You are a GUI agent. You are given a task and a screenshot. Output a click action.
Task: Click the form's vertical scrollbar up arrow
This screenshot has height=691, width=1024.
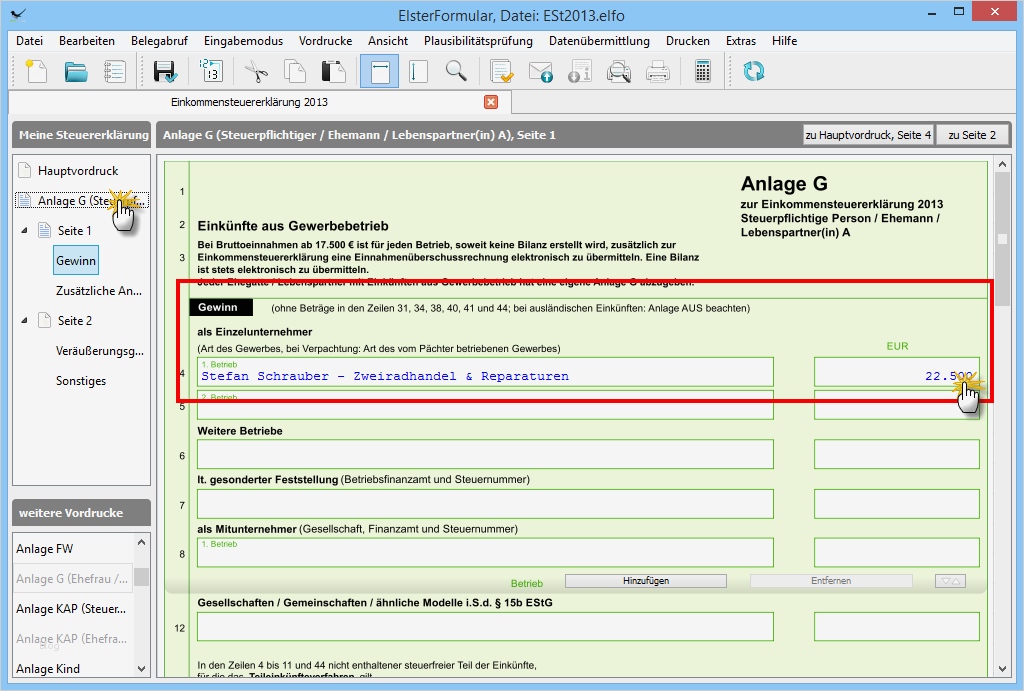1002,164
